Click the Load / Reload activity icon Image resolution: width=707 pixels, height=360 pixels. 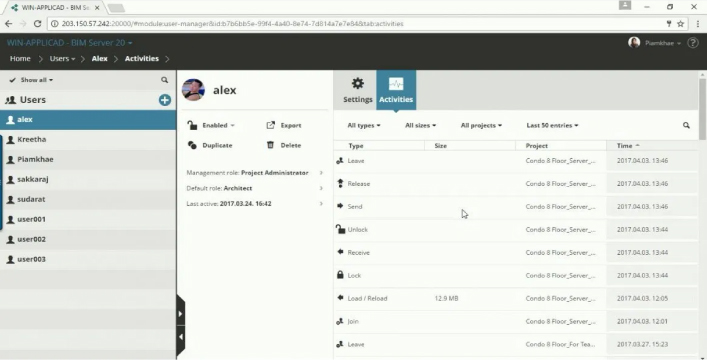[340, 298]
